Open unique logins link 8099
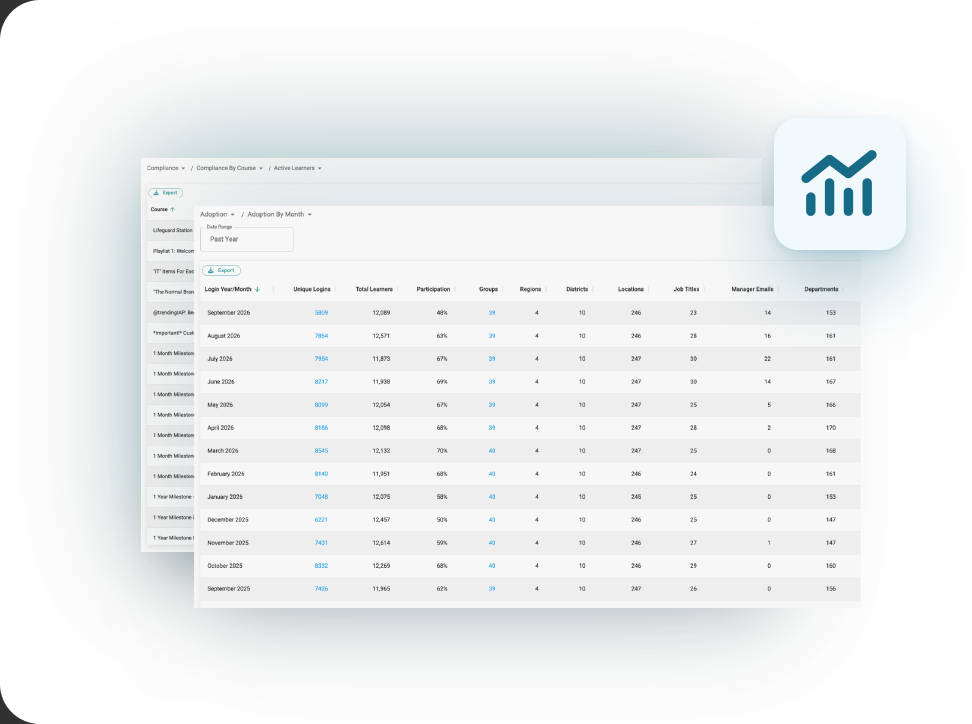The image size is (972, 724). (321, 405)
